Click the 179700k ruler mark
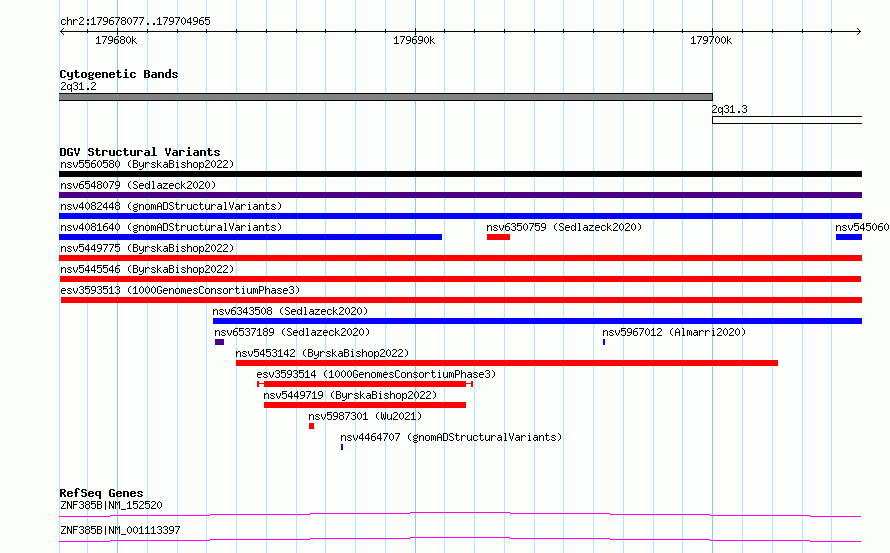 tap(711, 40)
